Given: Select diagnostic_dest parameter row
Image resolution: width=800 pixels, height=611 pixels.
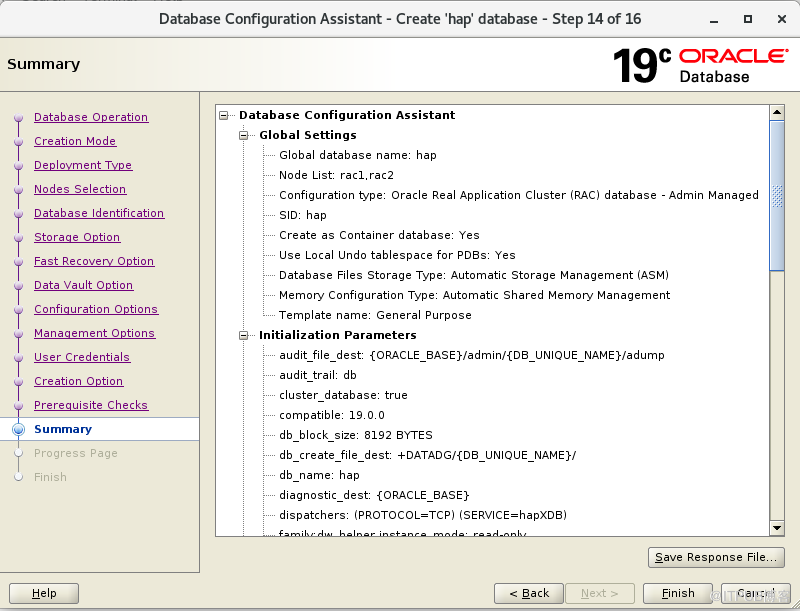Looking at the screenshot, I should [x=374, y=495].
